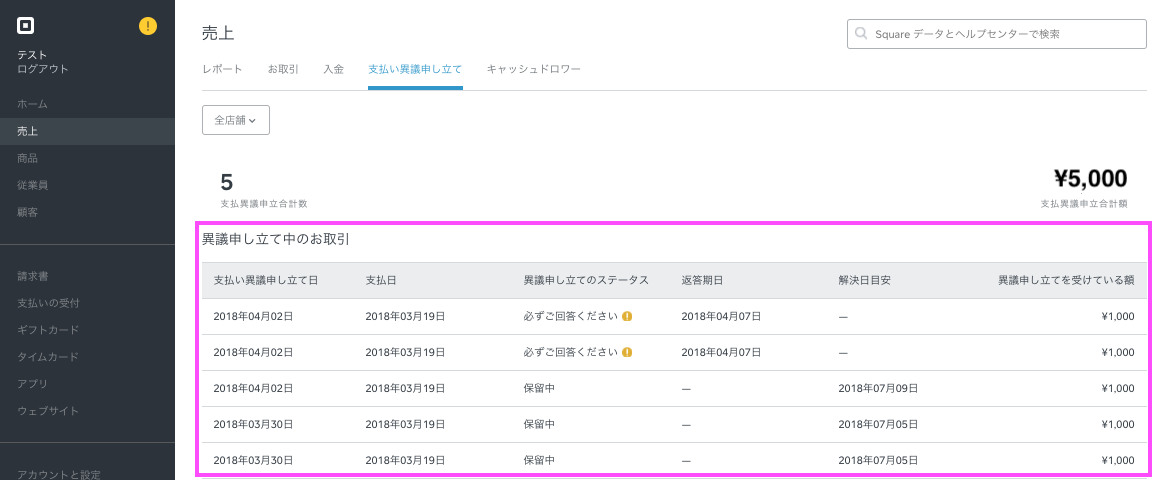Select the 支払い異議申し立て tab
This screenshot has width=1161, height=480.
point(415,69)
